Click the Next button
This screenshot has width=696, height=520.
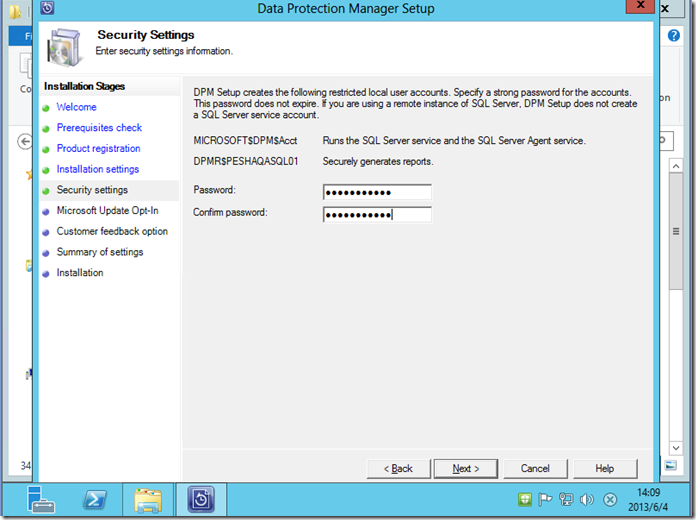pyautogui.click(x=466, y=468)
